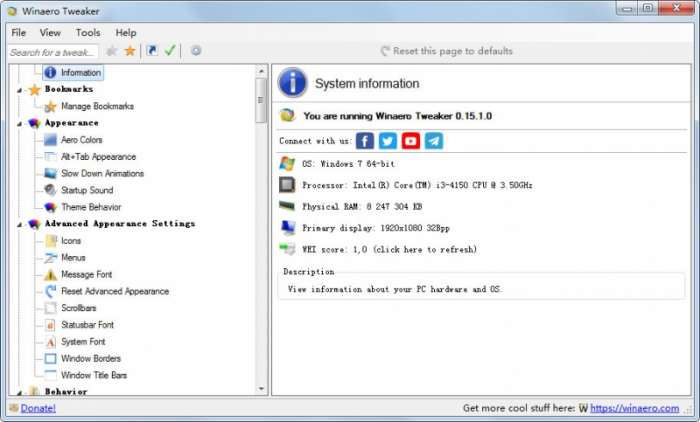This screenshot has height=422, width=700.
Task: Click the Advanced Appearance Settings category label
Action: pos(120,224)
